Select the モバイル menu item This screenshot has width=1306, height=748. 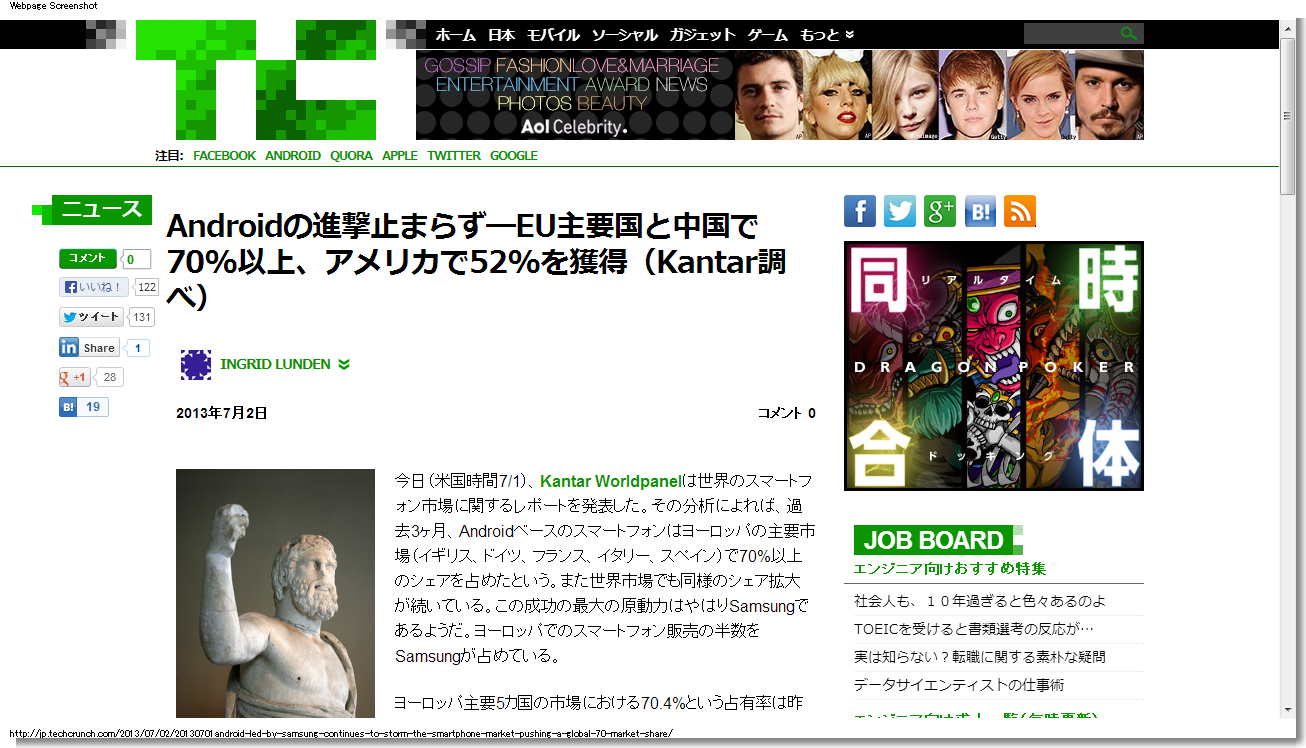point(553,34)
